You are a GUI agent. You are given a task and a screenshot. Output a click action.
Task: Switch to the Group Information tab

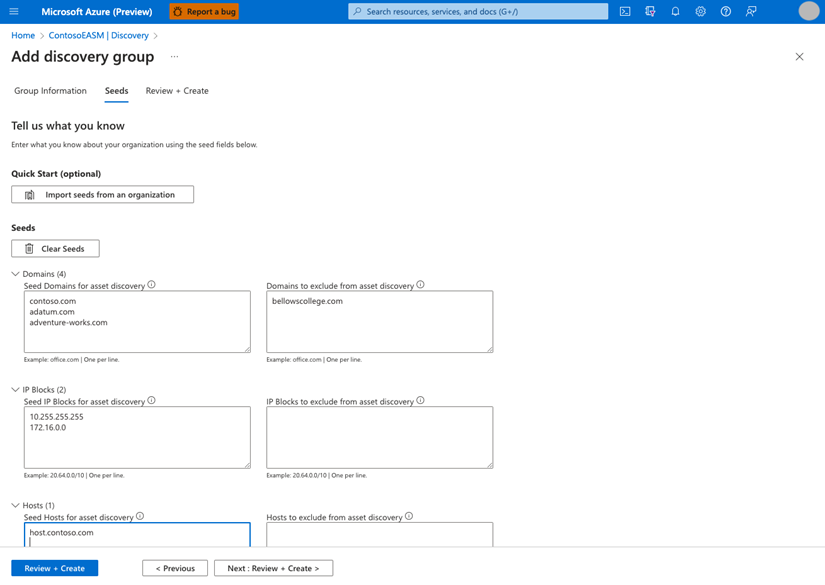(49, 90)
